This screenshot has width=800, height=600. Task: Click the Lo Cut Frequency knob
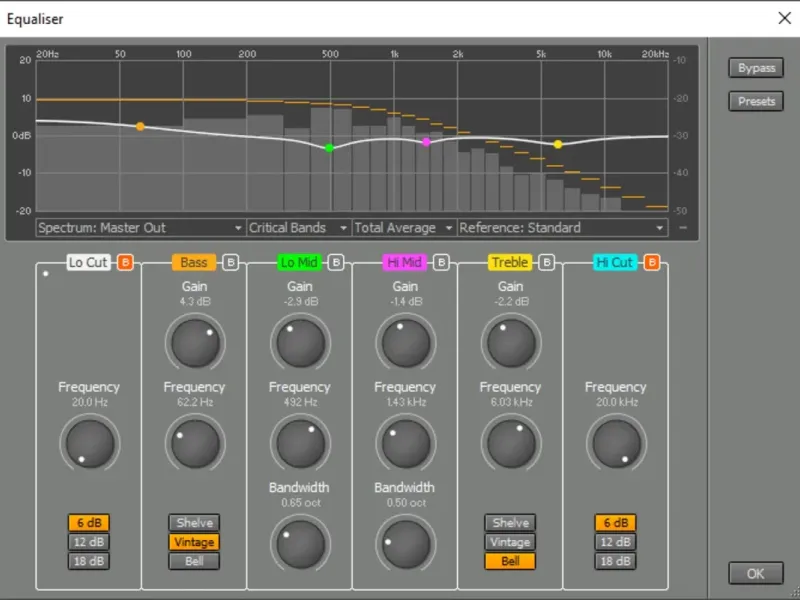89,443
